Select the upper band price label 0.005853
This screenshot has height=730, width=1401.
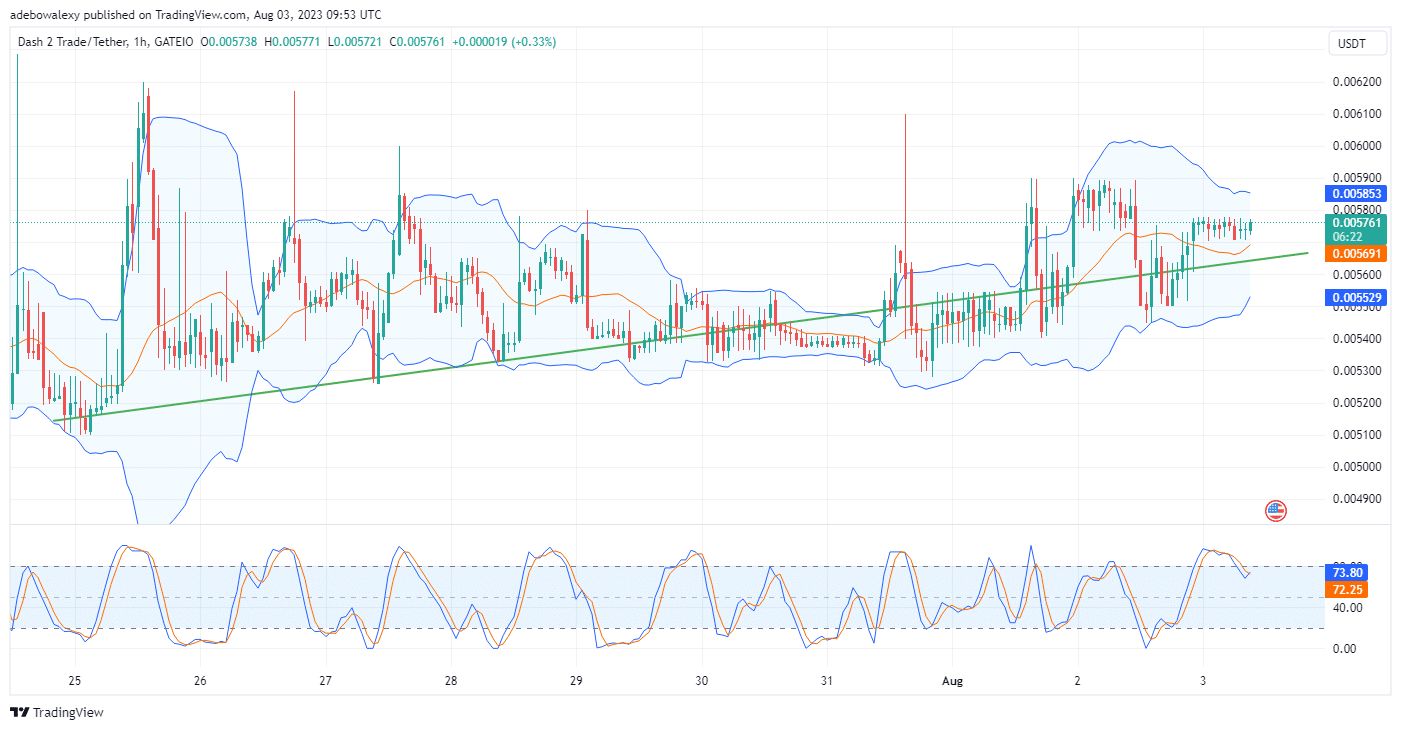(x=1356, y=194)
